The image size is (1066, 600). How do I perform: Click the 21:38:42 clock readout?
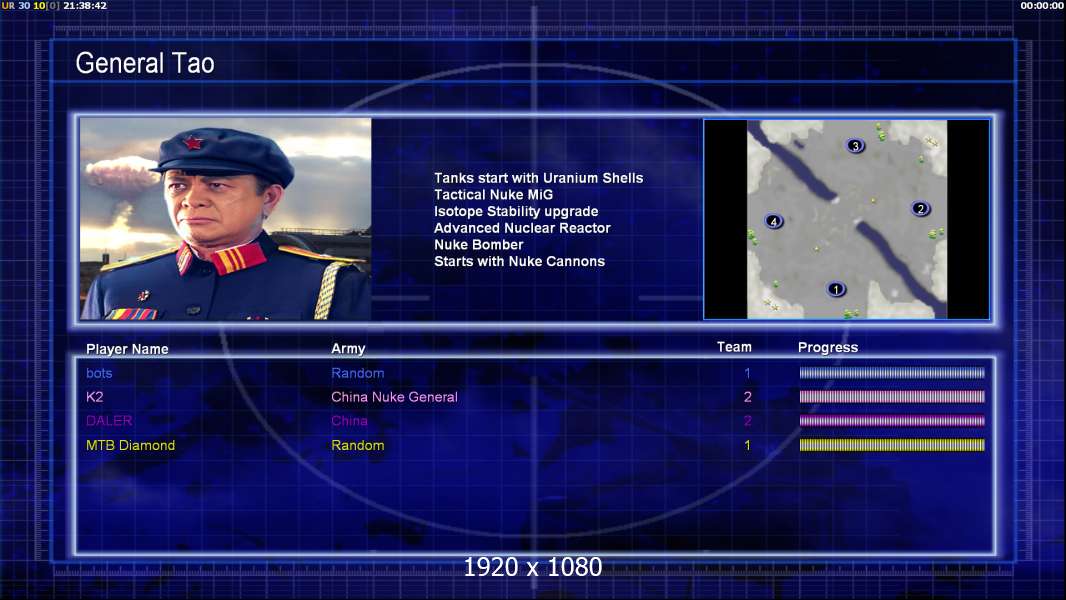[x=85, y=5]
